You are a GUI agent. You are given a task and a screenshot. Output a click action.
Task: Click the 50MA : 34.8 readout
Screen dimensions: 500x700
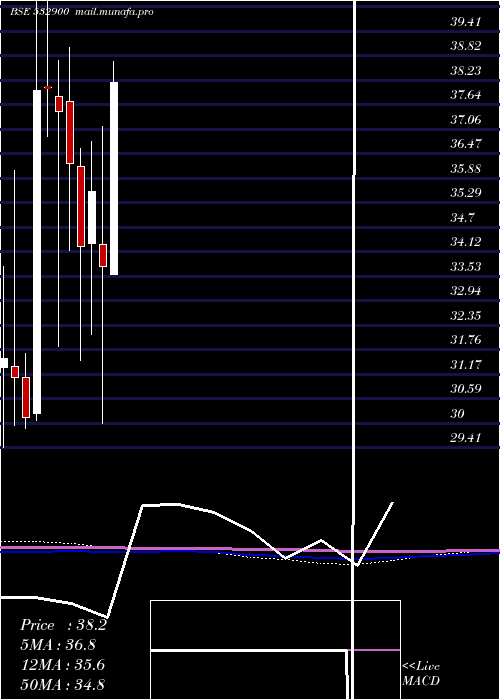(x=63, y=684)
